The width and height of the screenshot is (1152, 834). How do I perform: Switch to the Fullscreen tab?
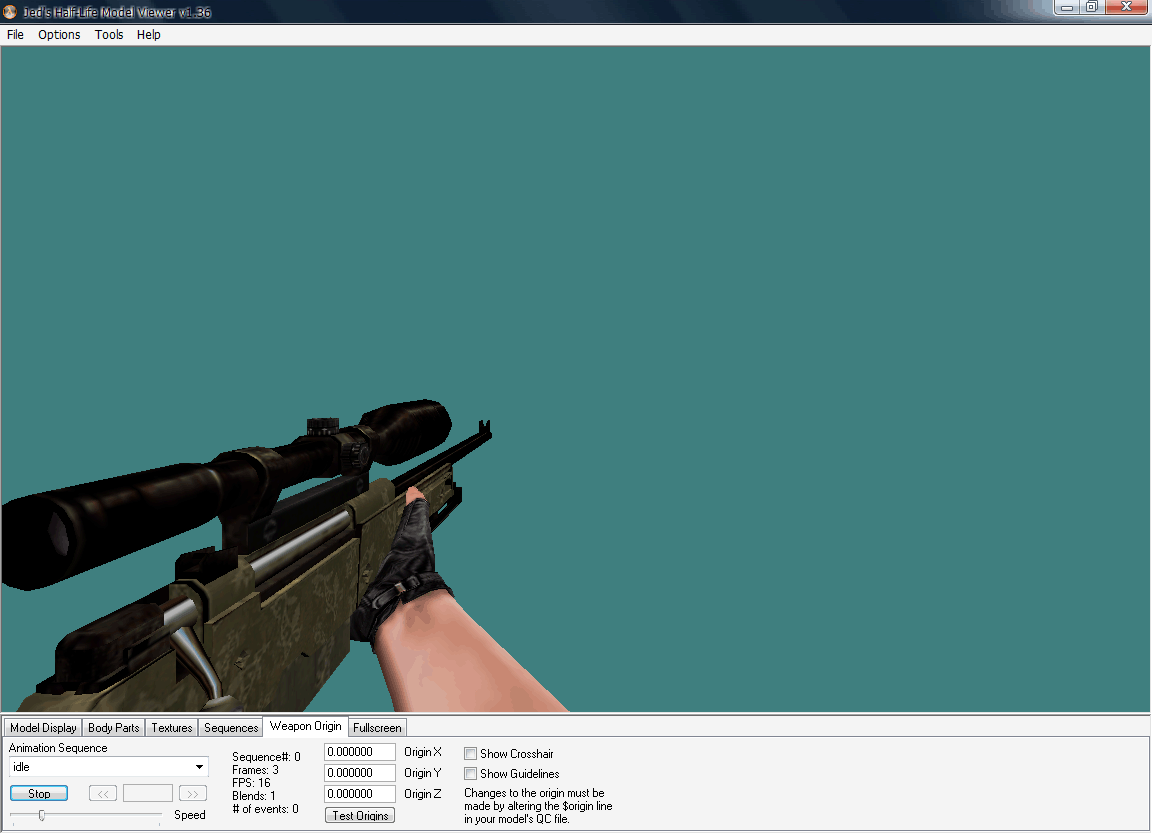tap(377, 727)
